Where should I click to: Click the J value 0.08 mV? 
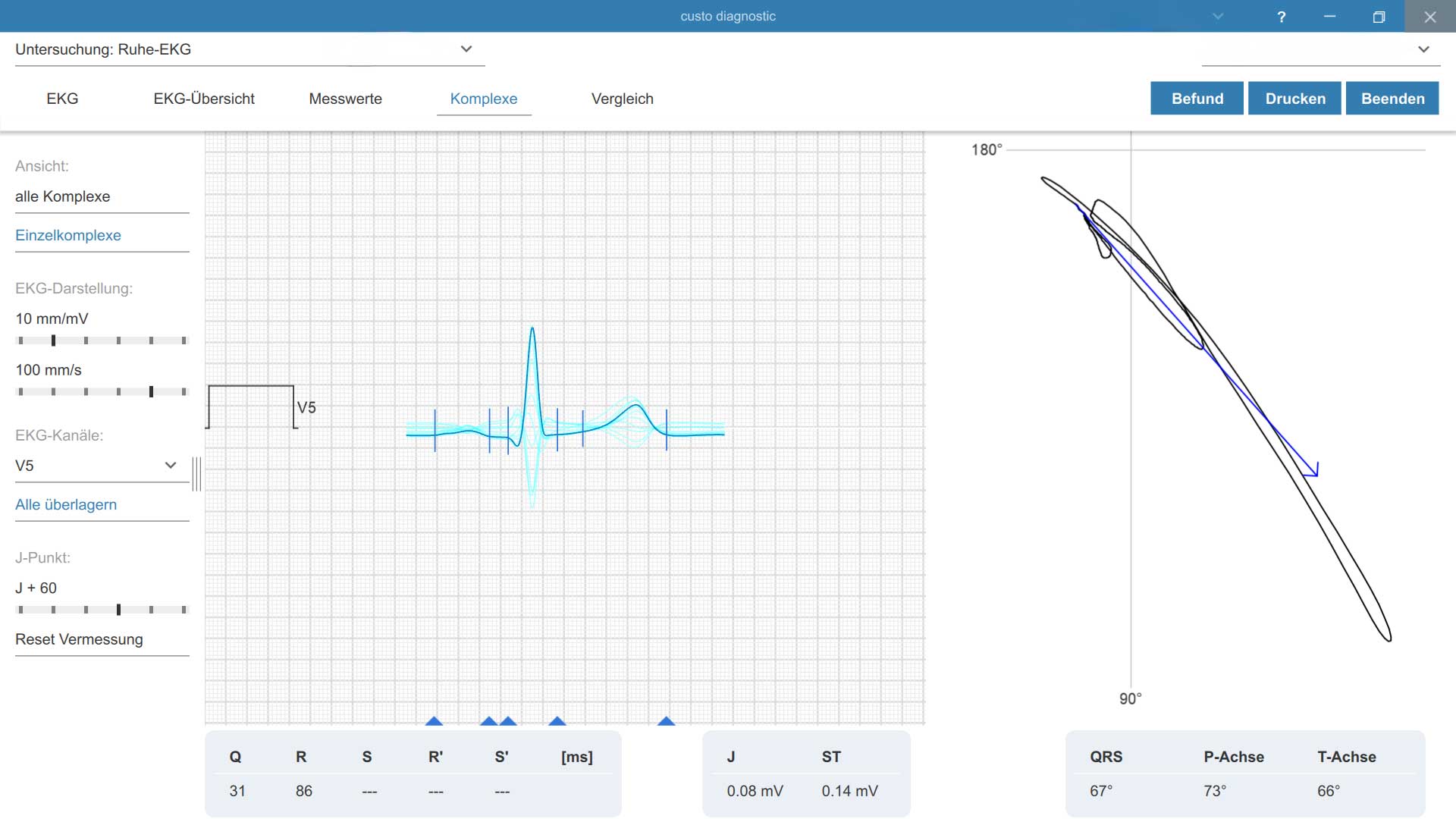click(755, 791)
